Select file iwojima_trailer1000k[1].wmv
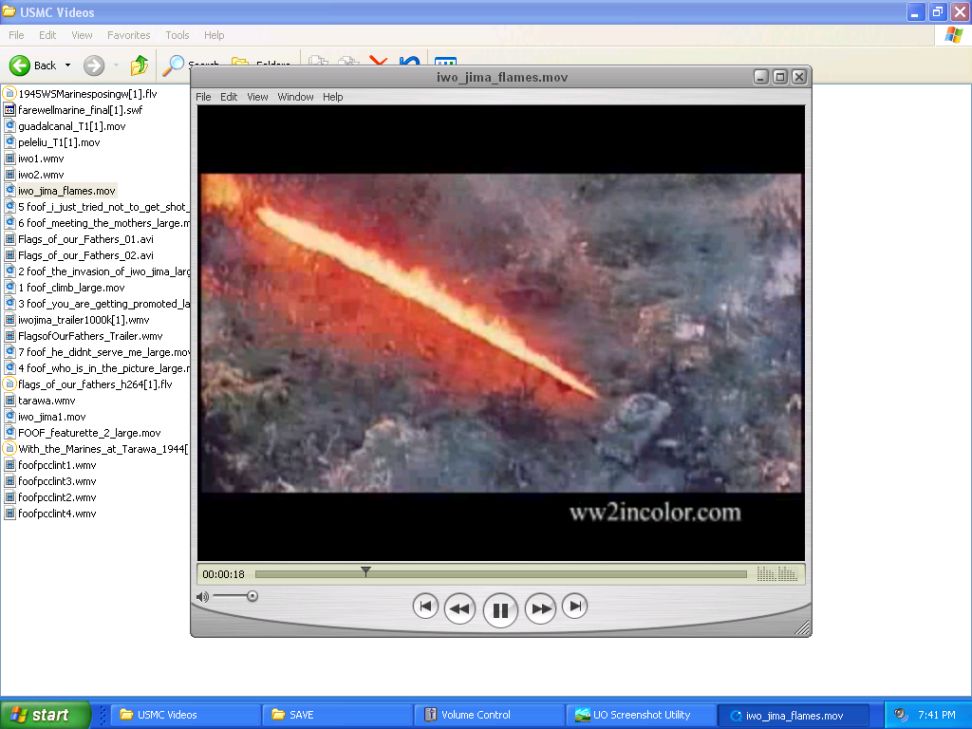This screenshot has height=729, width=972. [x=84, y=320]
